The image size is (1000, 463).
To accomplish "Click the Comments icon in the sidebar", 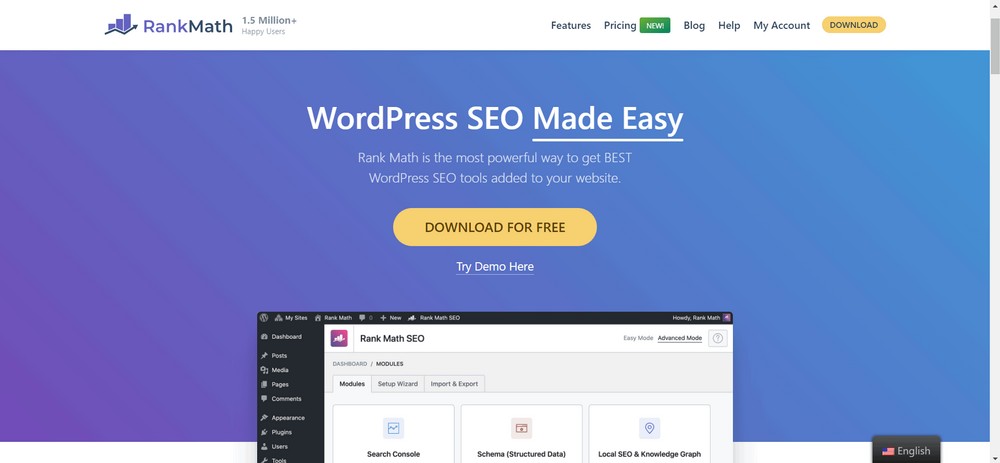I will click(x=265, y=399).
